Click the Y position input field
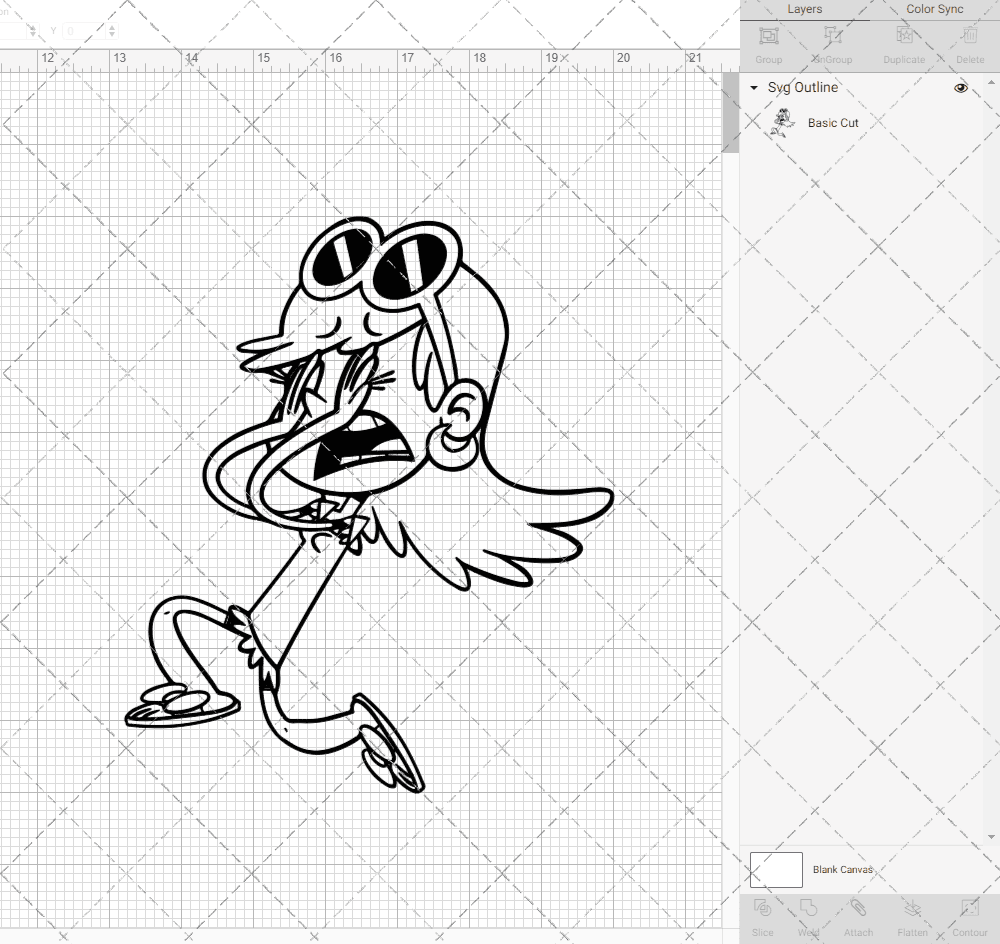This screenshot has height=944, width=1000. click(x=84, y=31)
